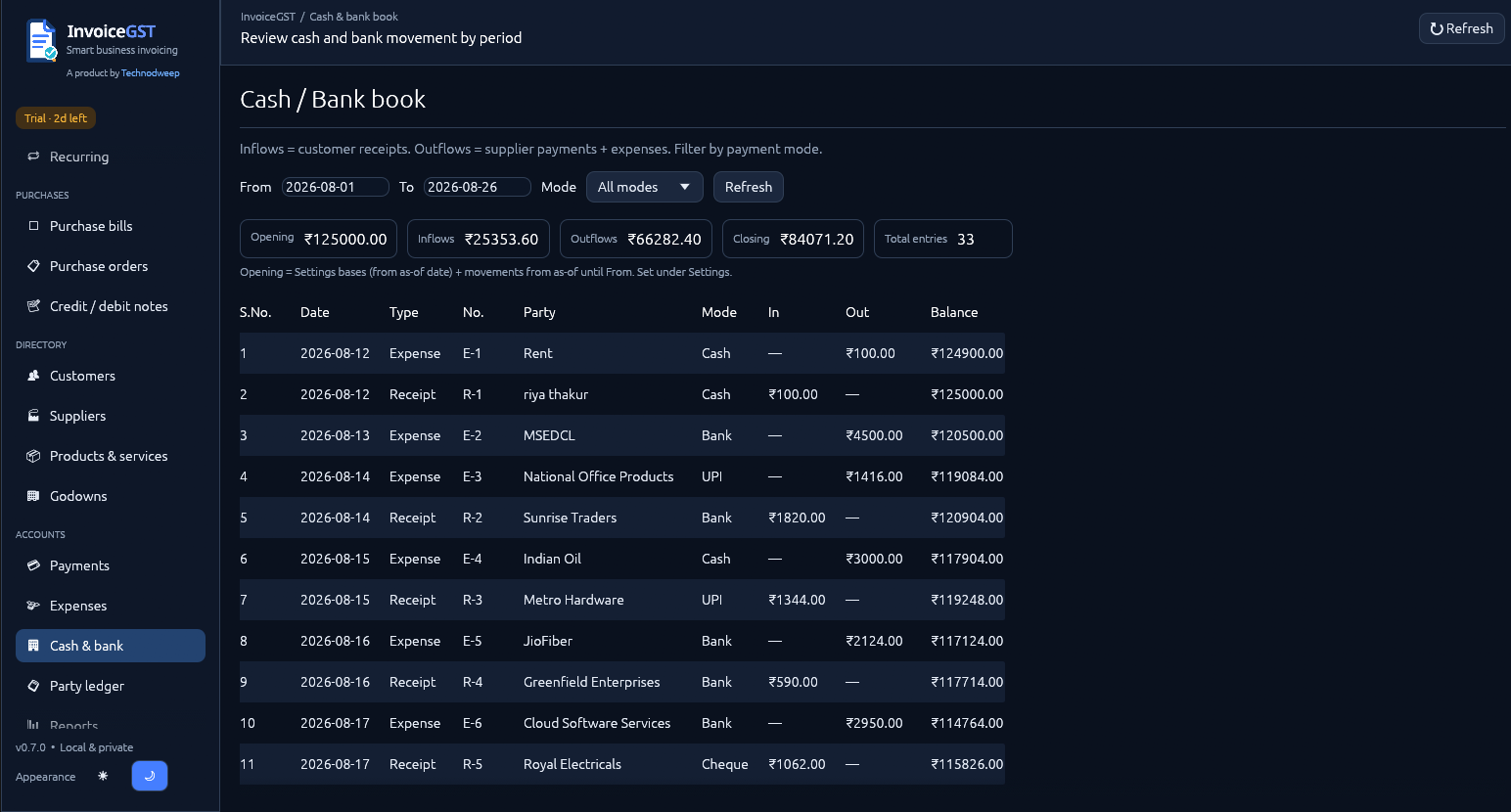Viewport: 1511px width, 812px height.
Task: Open Purchase bills via its icon
Action: (33, 226)
